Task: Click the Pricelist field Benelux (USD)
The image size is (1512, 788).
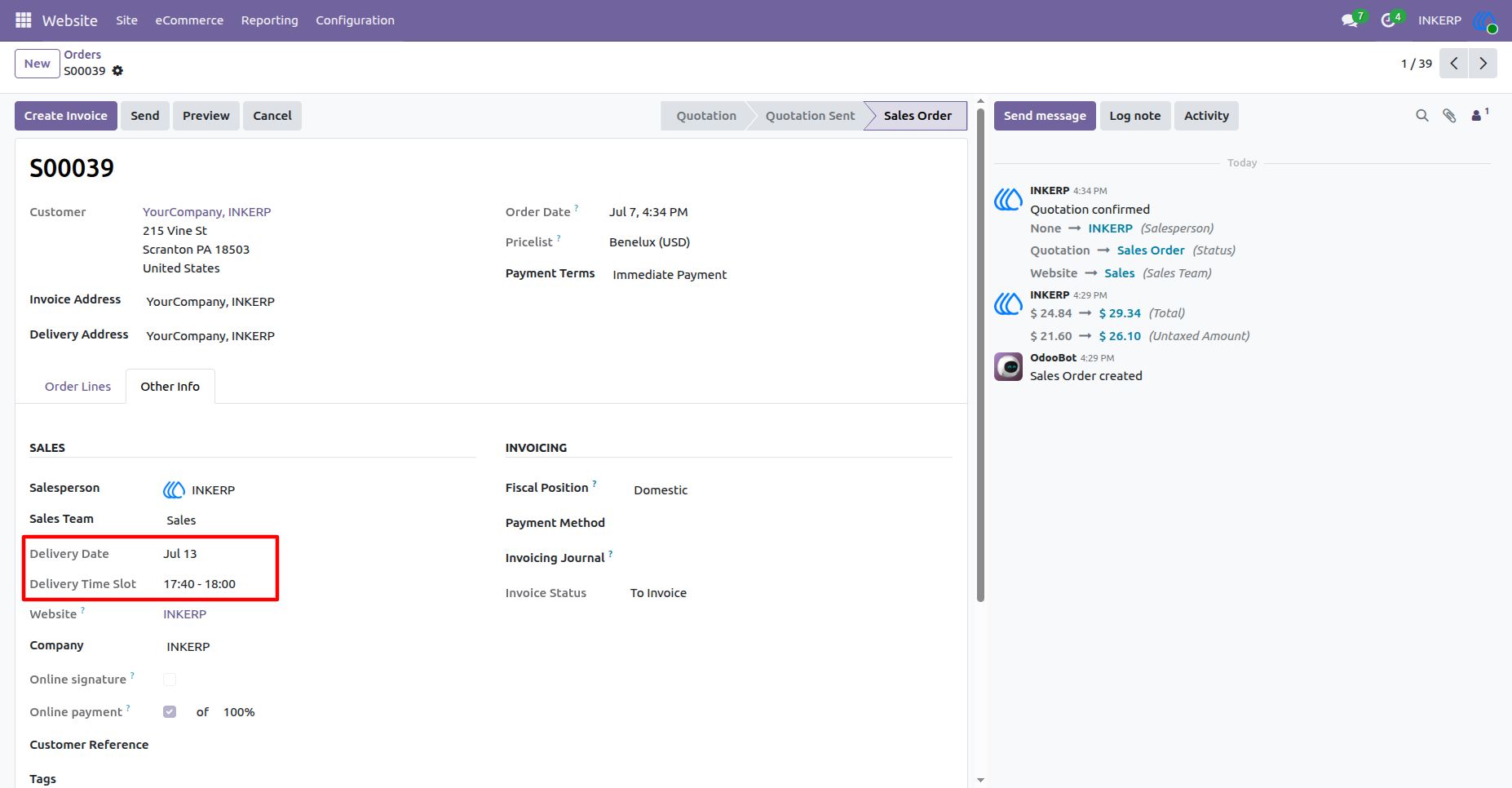Action: click(649, 242)
